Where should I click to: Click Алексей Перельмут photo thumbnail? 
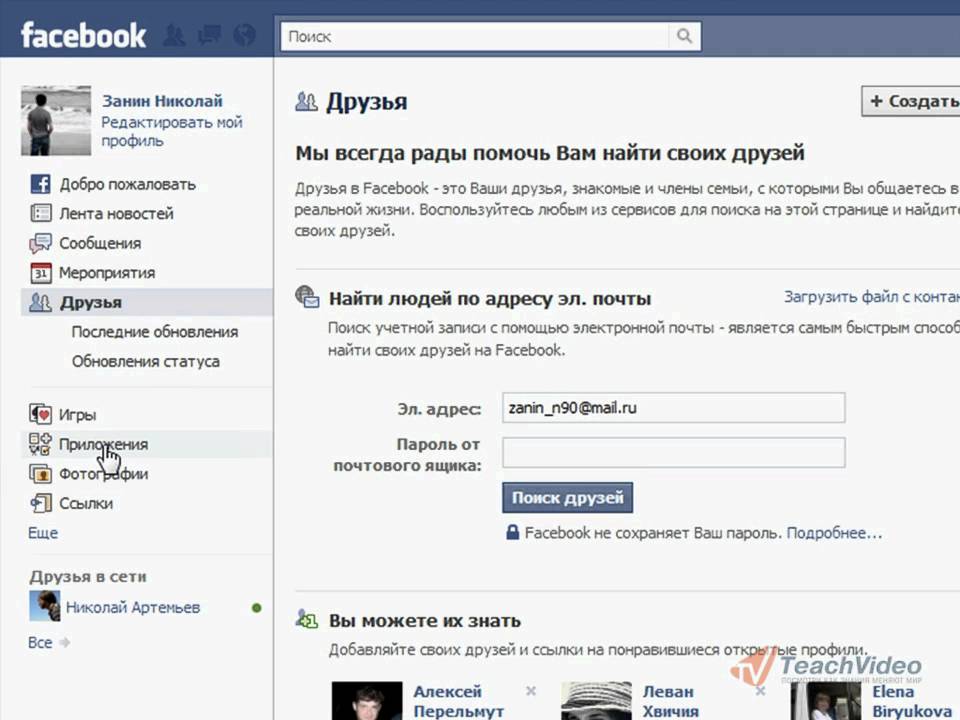pos(367,701)
